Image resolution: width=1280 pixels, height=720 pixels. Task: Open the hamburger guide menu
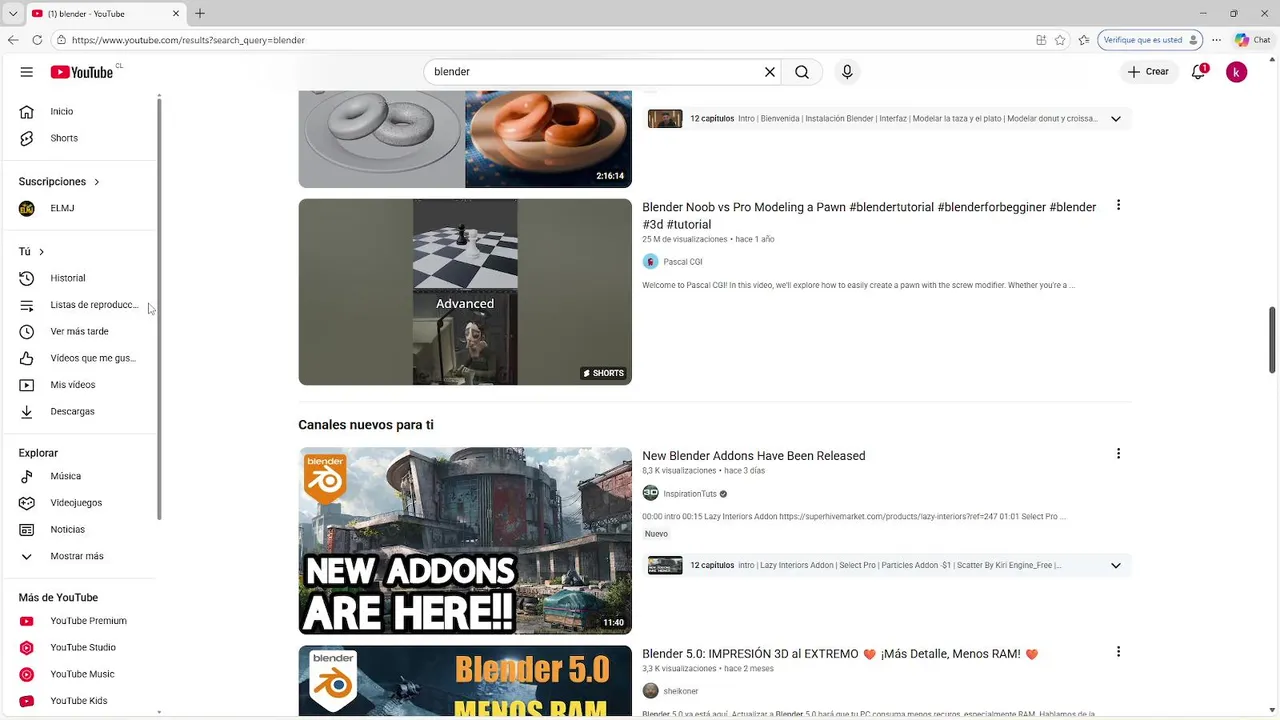click(27, 72)
